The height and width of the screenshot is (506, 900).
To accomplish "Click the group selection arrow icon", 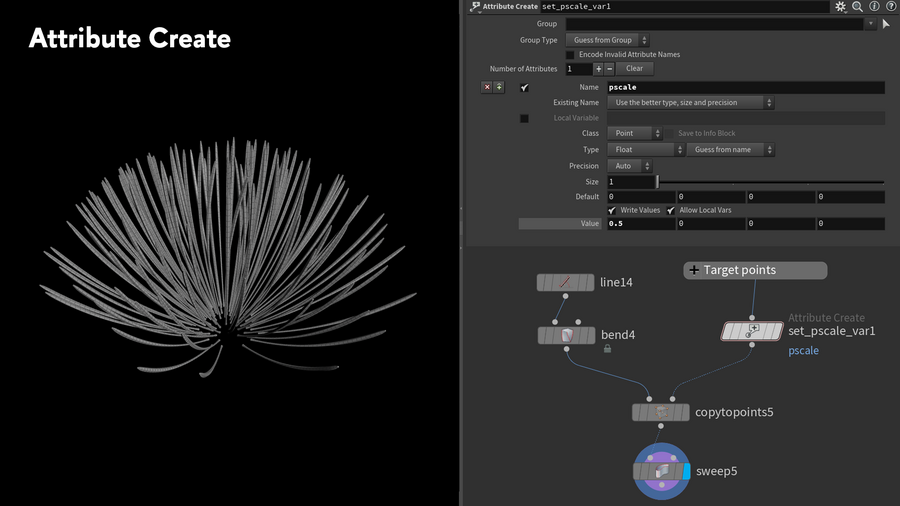I will 885,24.
